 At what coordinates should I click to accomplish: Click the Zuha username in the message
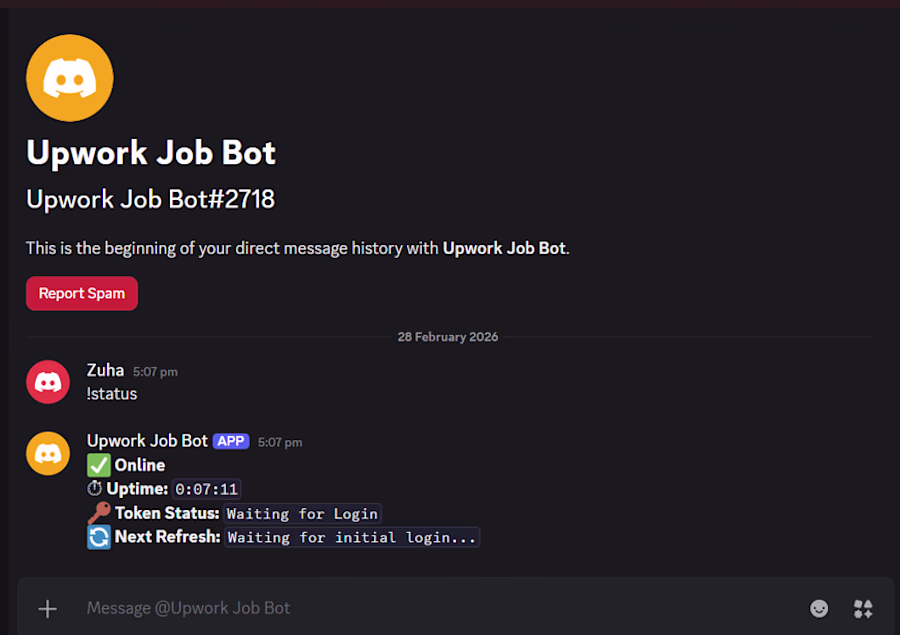click(x=105, y=370)
